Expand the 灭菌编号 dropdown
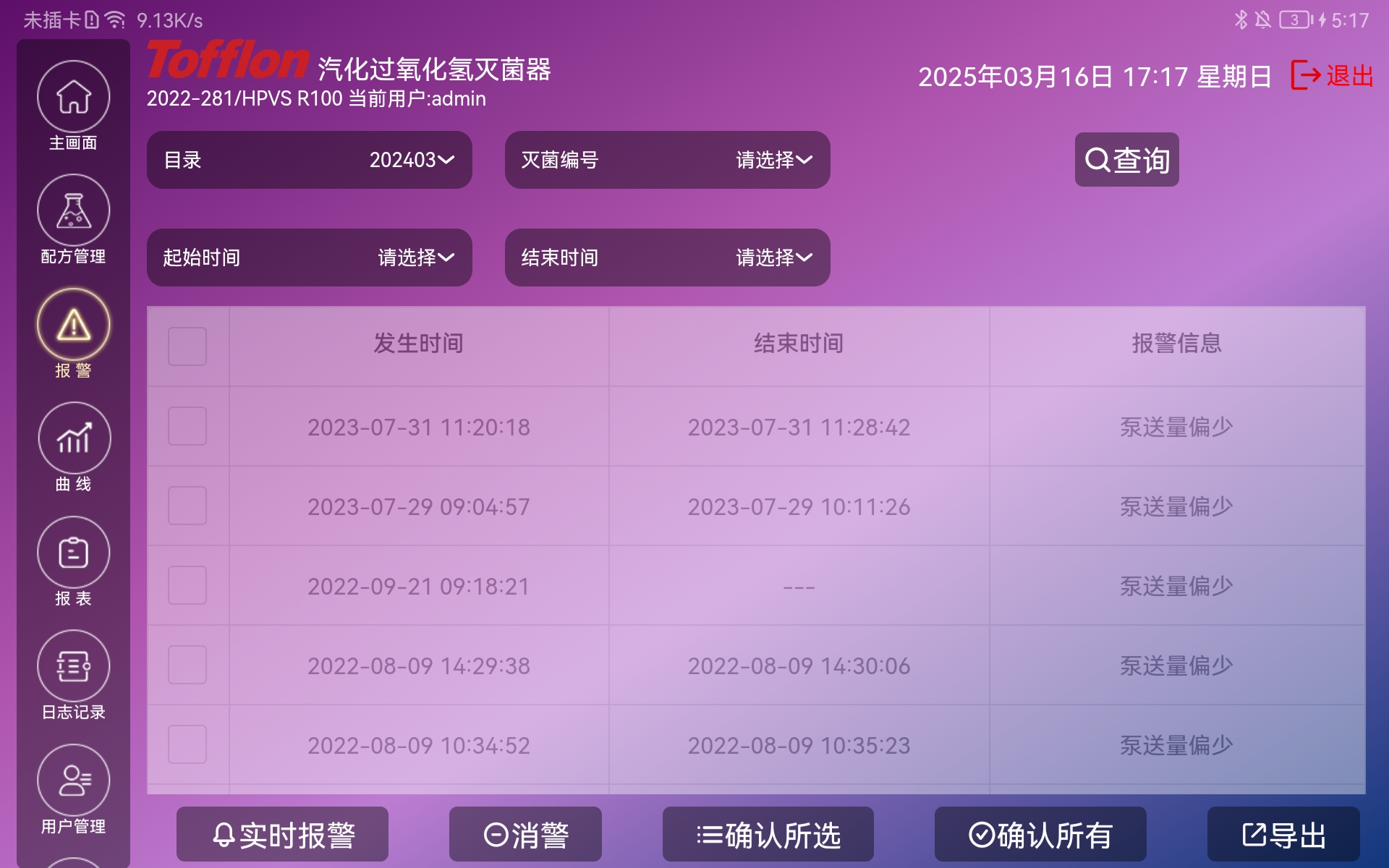This screenshot has width=1389, height=868. [x=668, y=160]
